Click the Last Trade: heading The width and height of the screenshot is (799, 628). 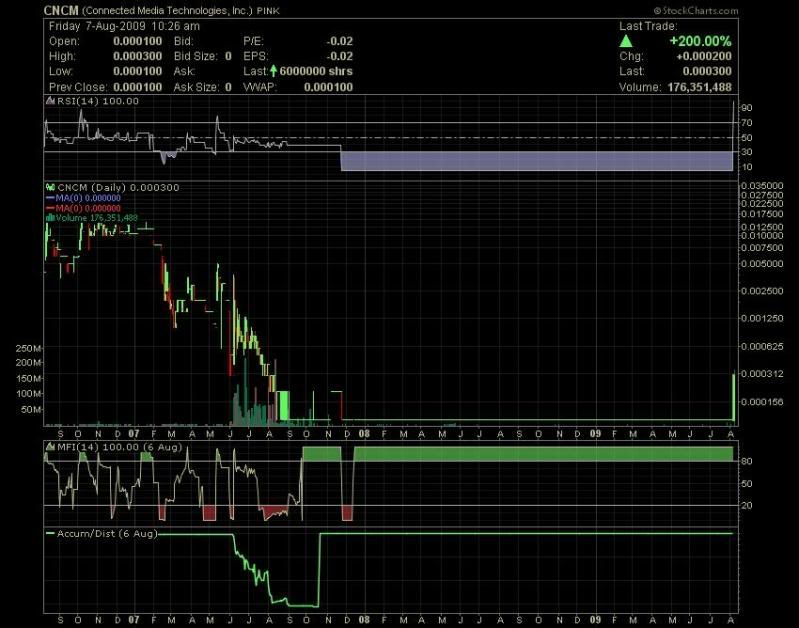pos(648,26)
